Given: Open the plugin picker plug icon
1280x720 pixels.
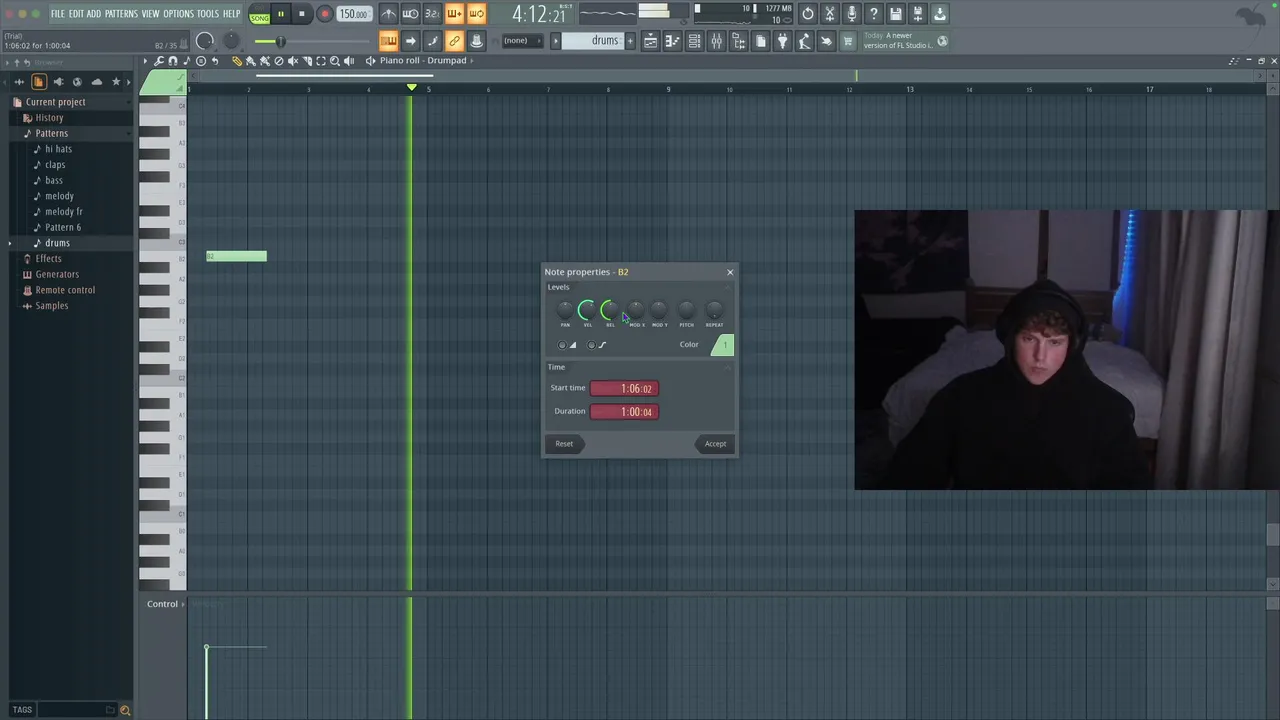Looking at the screenshot, I should (x=782, y=41).
